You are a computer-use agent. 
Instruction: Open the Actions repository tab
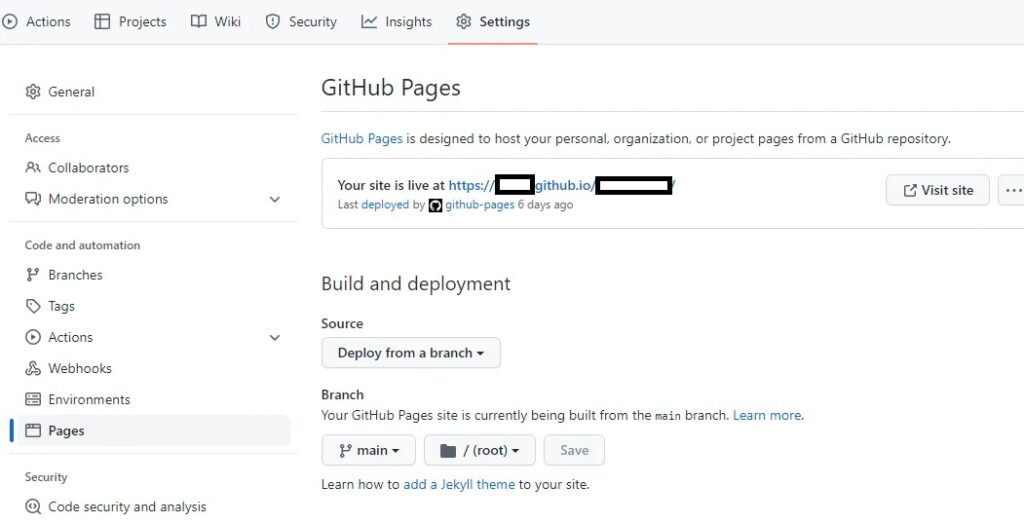click(36, 22)
